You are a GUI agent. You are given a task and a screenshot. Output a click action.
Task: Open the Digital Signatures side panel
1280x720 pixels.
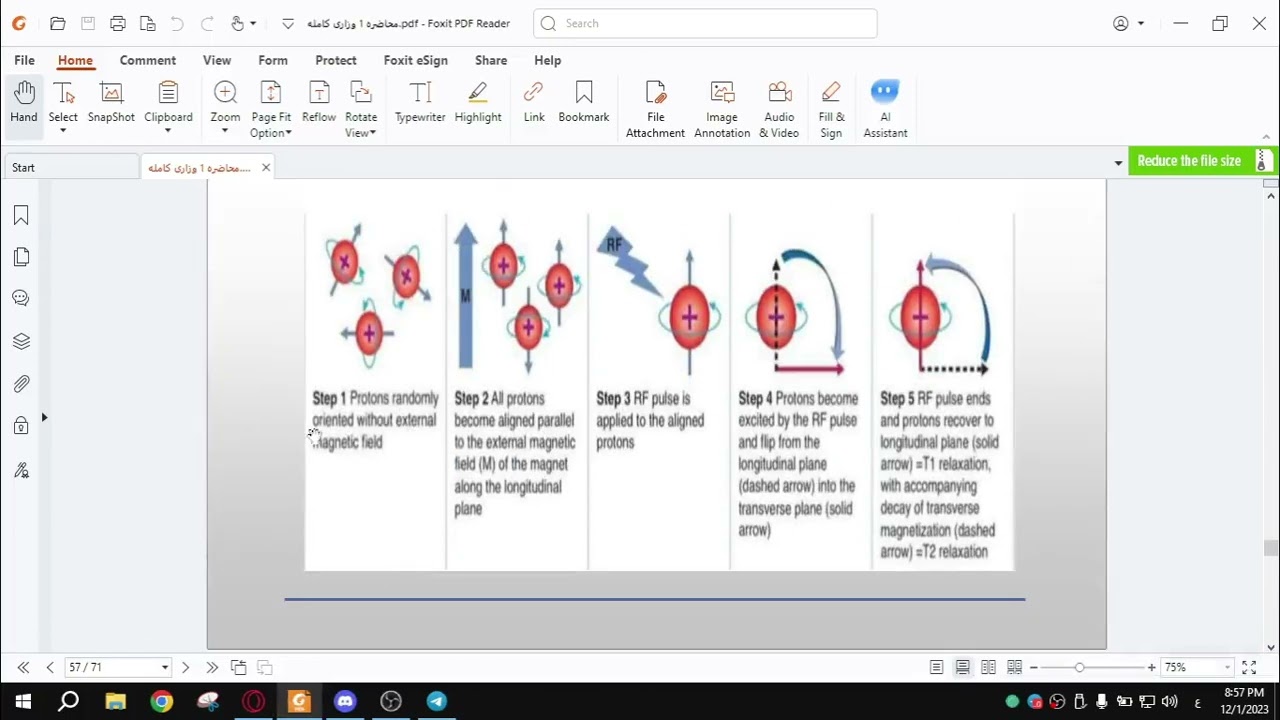[21, 470]
